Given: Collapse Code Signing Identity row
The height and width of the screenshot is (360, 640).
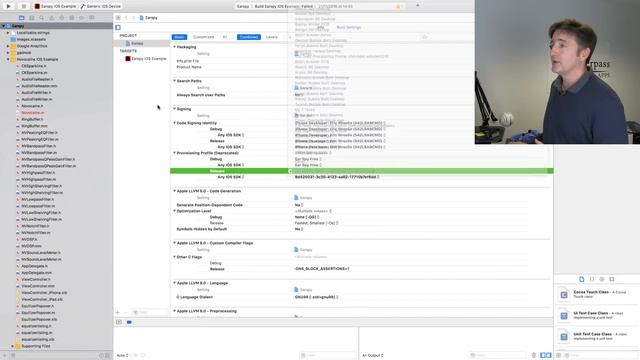Looking at the screenshot, I should (174, 123).
